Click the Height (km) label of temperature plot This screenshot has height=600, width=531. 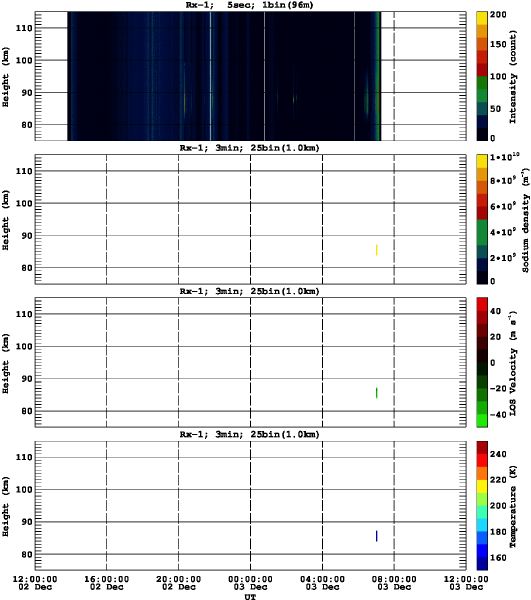pos(5,505)
